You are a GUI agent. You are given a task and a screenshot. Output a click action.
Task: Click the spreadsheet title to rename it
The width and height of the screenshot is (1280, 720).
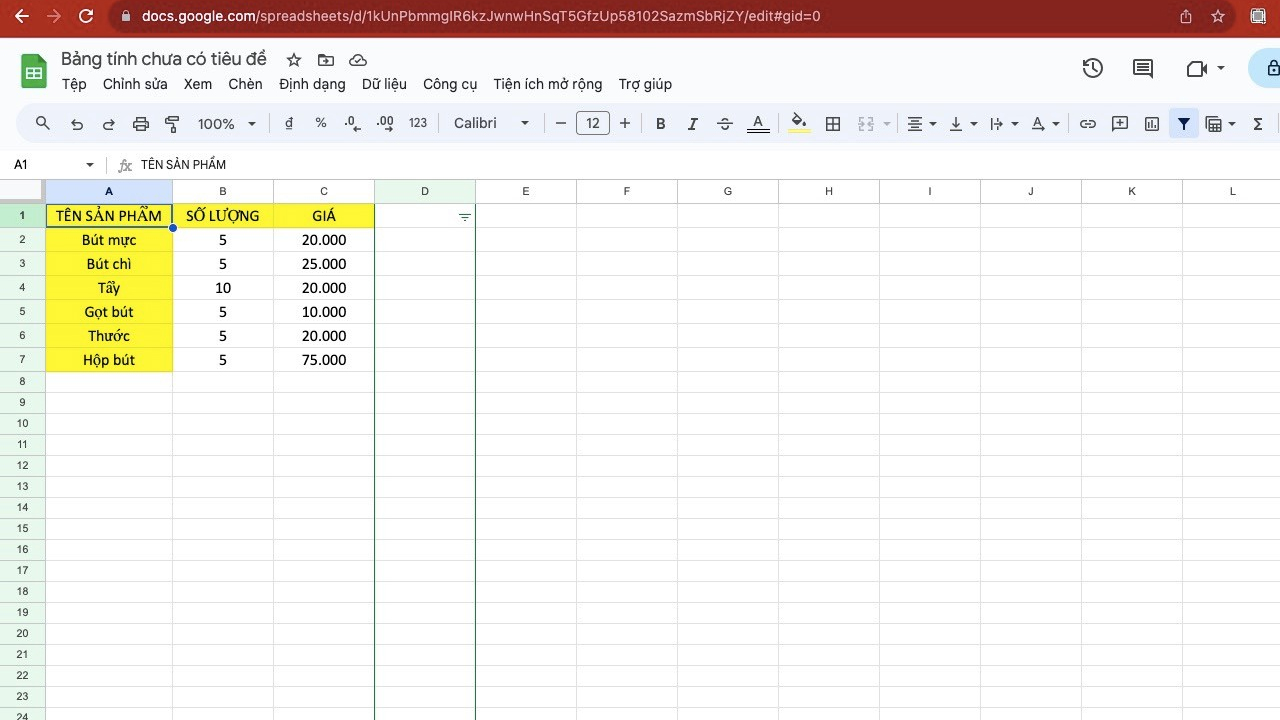tap(164, 59)
